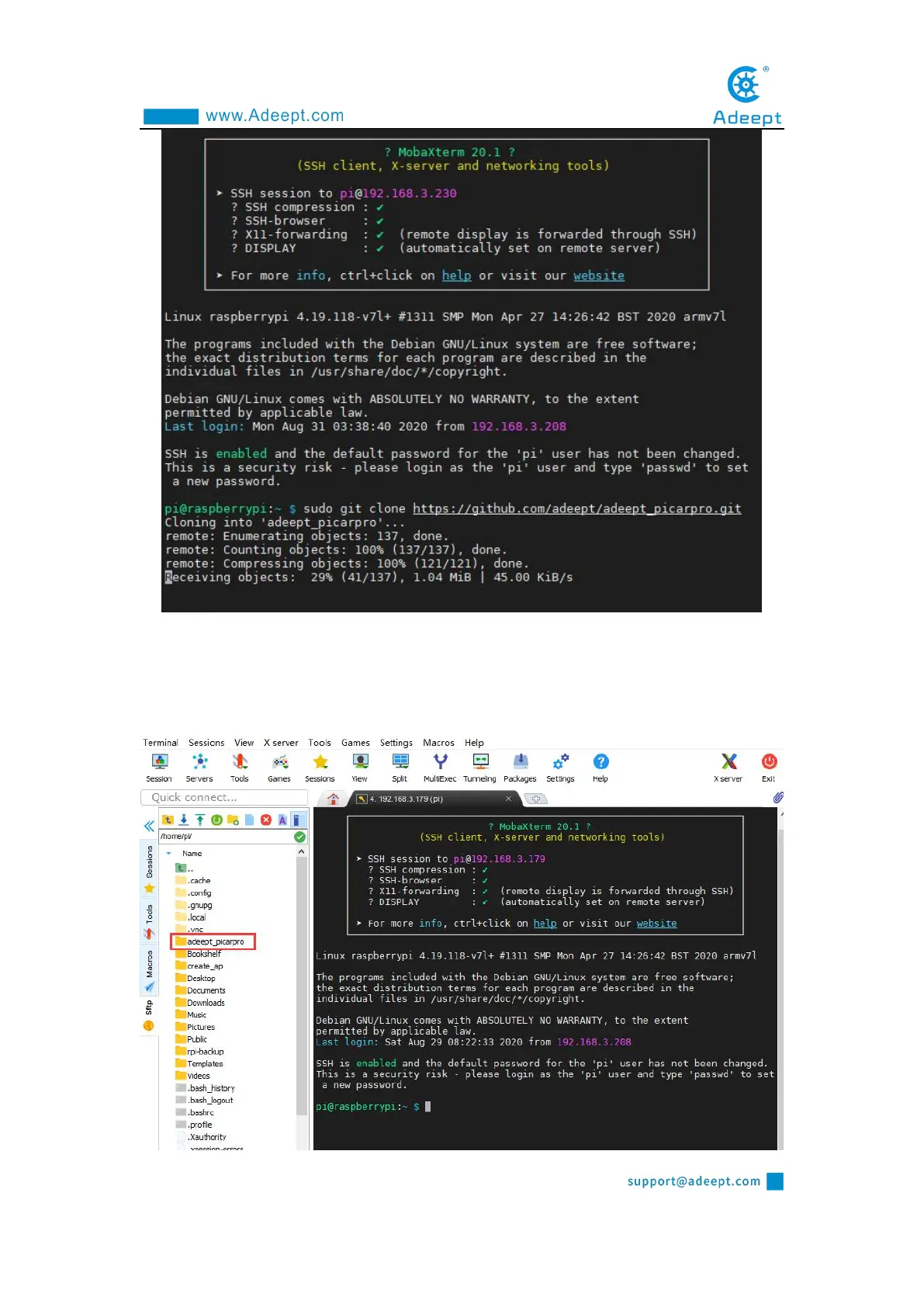Select the rpi-backup folder

[199, 1052]
